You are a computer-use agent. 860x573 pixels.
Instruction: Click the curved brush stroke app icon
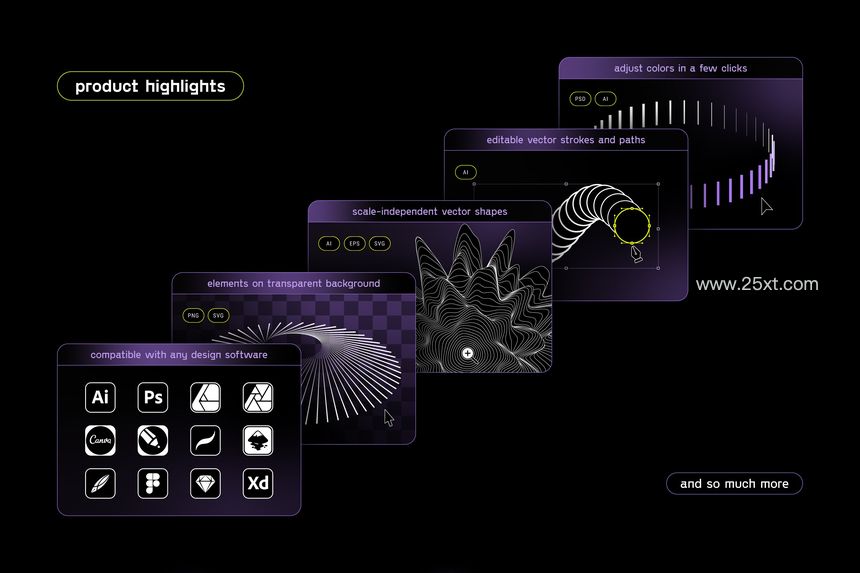pos(205,440)
